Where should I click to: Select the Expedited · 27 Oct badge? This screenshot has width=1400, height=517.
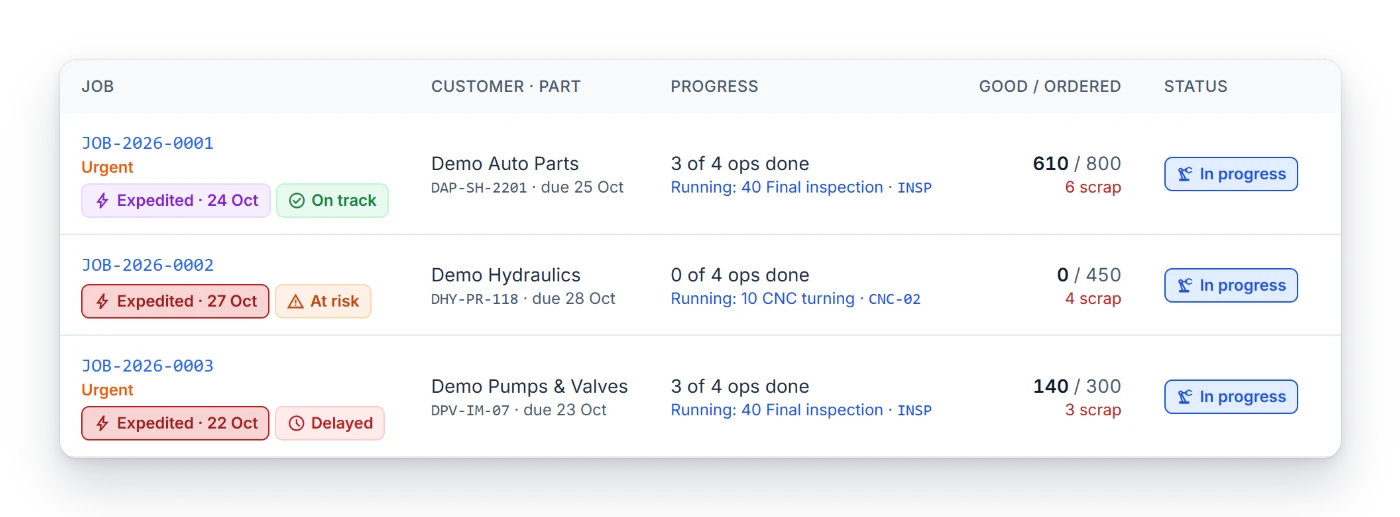[175, 302]
